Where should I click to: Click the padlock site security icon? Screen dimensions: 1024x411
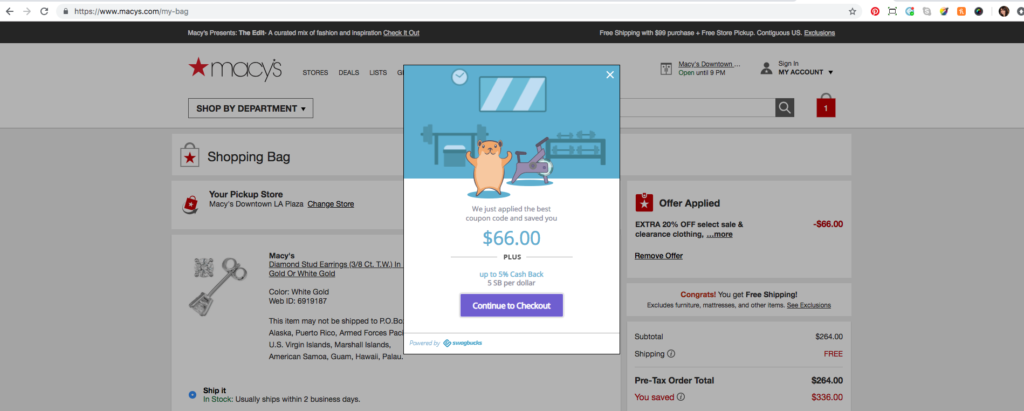click(66, 11)
